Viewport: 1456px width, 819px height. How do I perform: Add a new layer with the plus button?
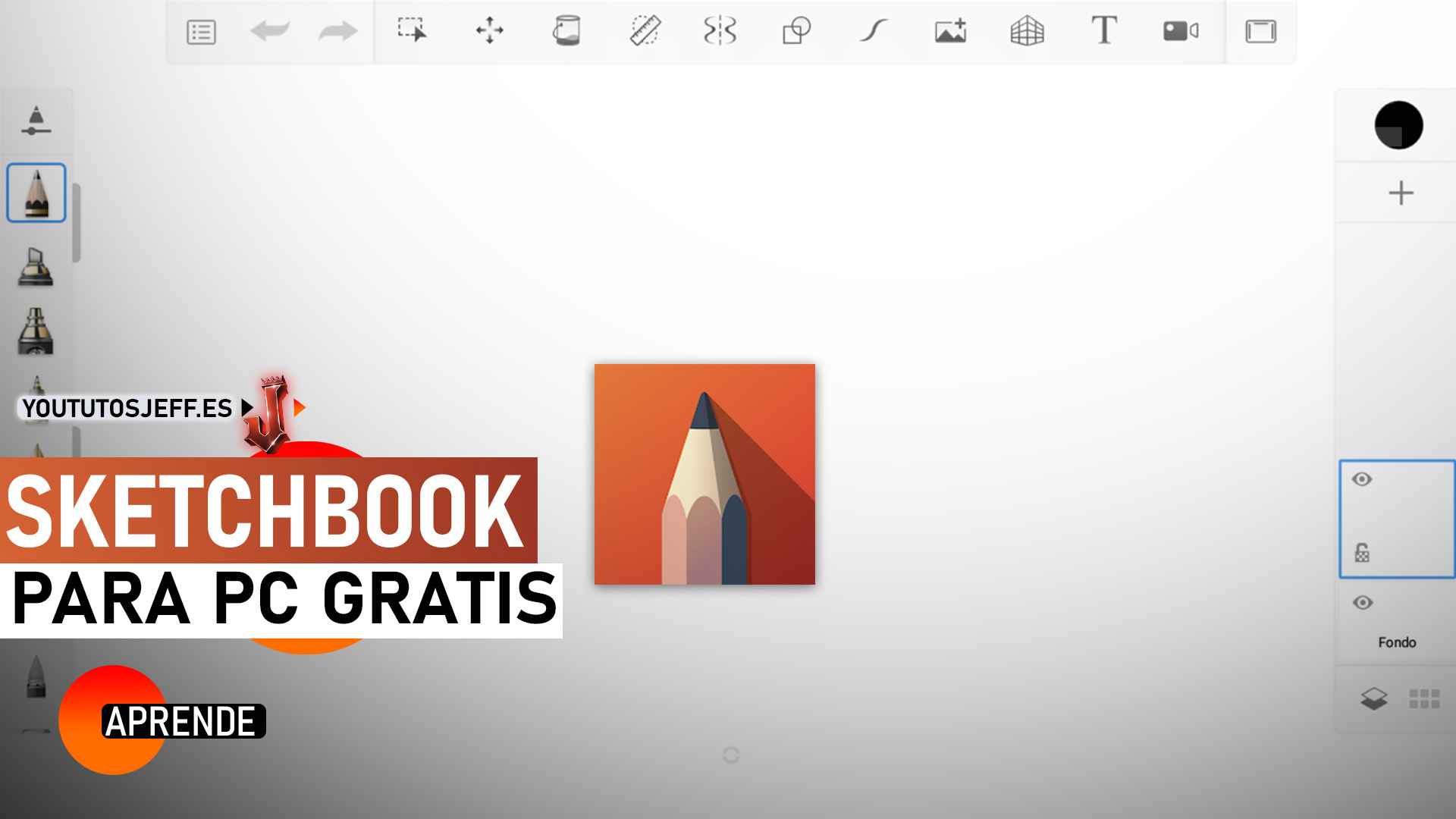[1400, 193]
